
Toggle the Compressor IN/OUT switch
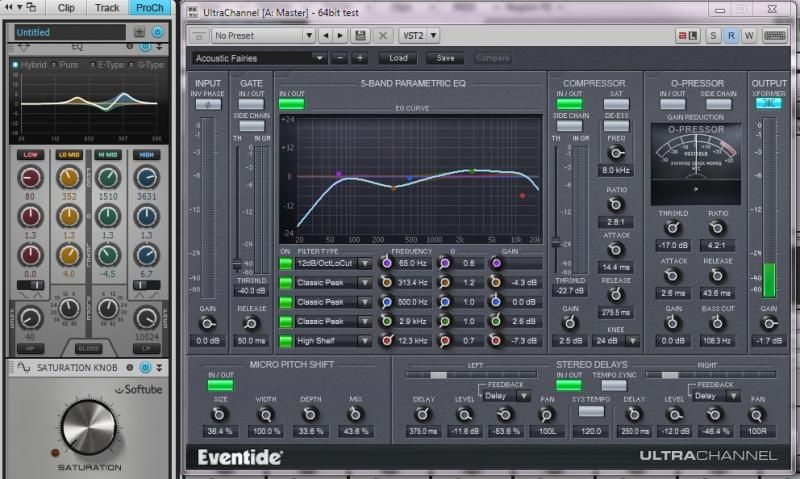(569, 104)
